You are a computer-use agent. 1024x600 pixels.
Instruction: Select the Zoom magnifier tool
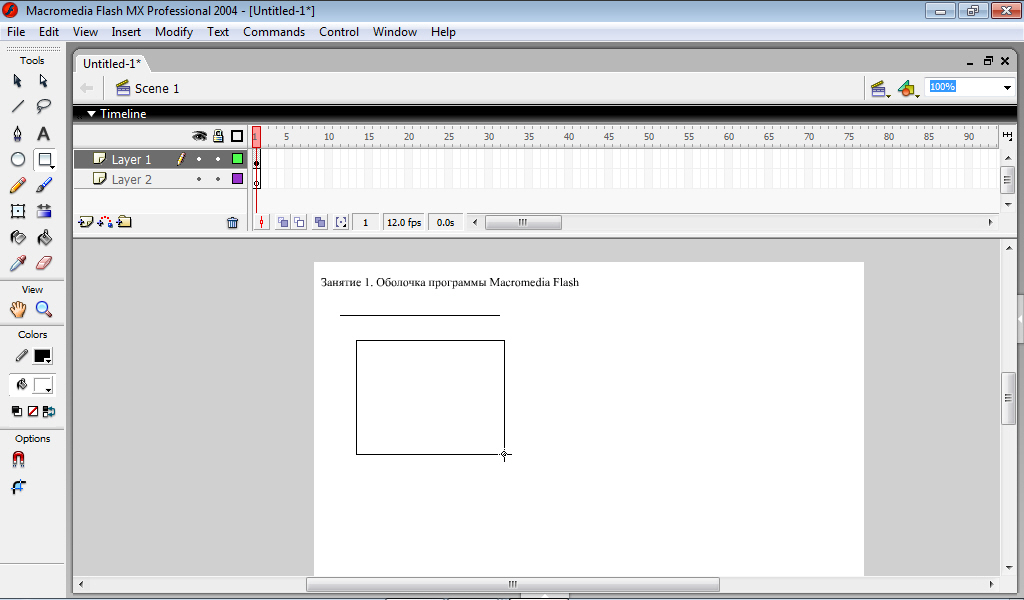click(x=43, y=309)
